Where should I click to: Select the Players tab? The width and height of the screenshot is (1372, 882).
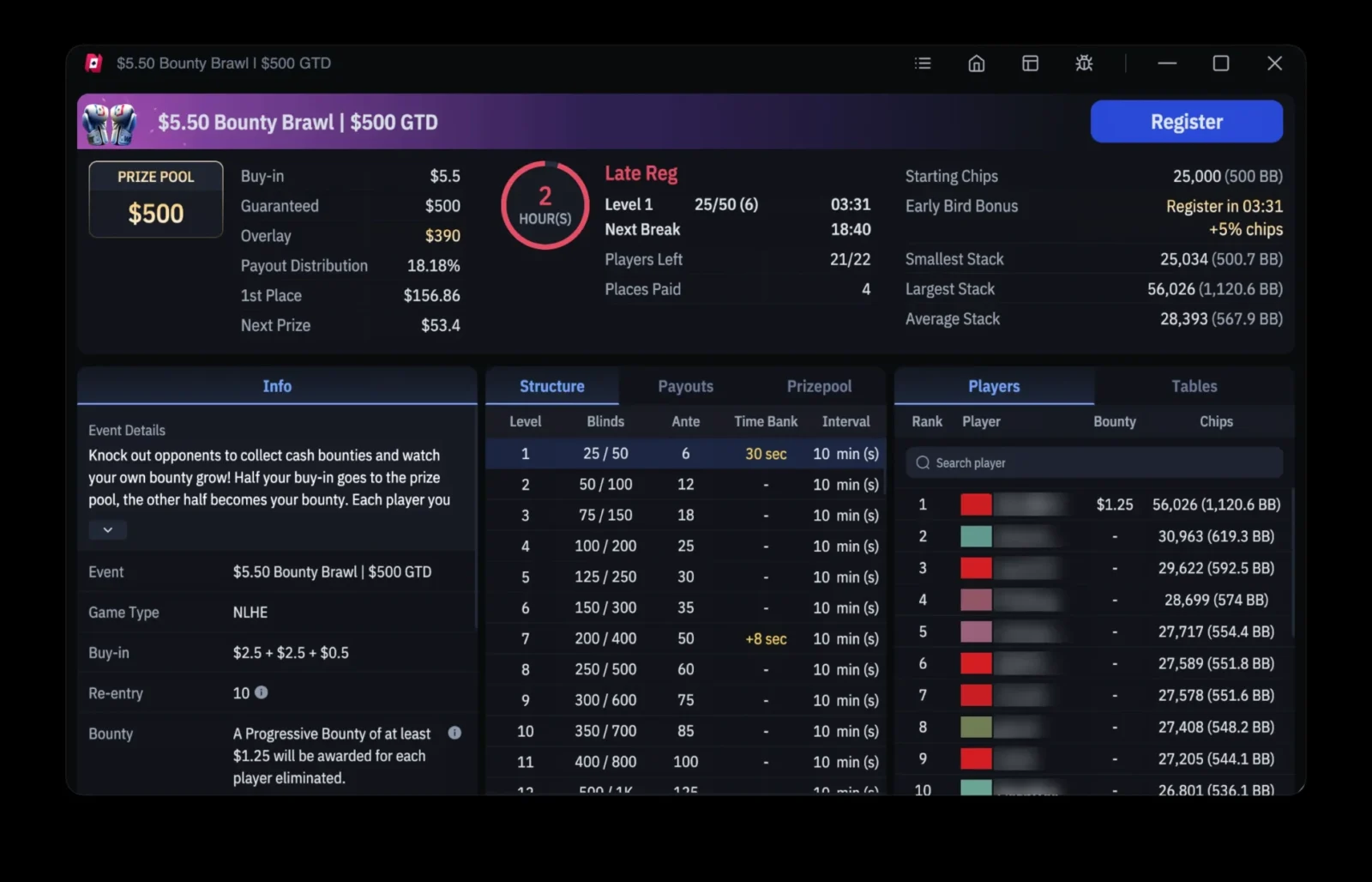[994, 386]
